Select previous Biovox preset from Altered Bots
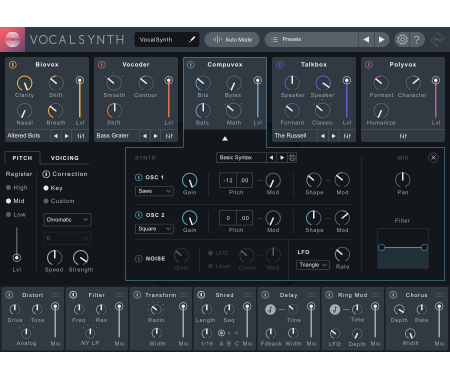 pyautogui.click(x=56, y=136)
